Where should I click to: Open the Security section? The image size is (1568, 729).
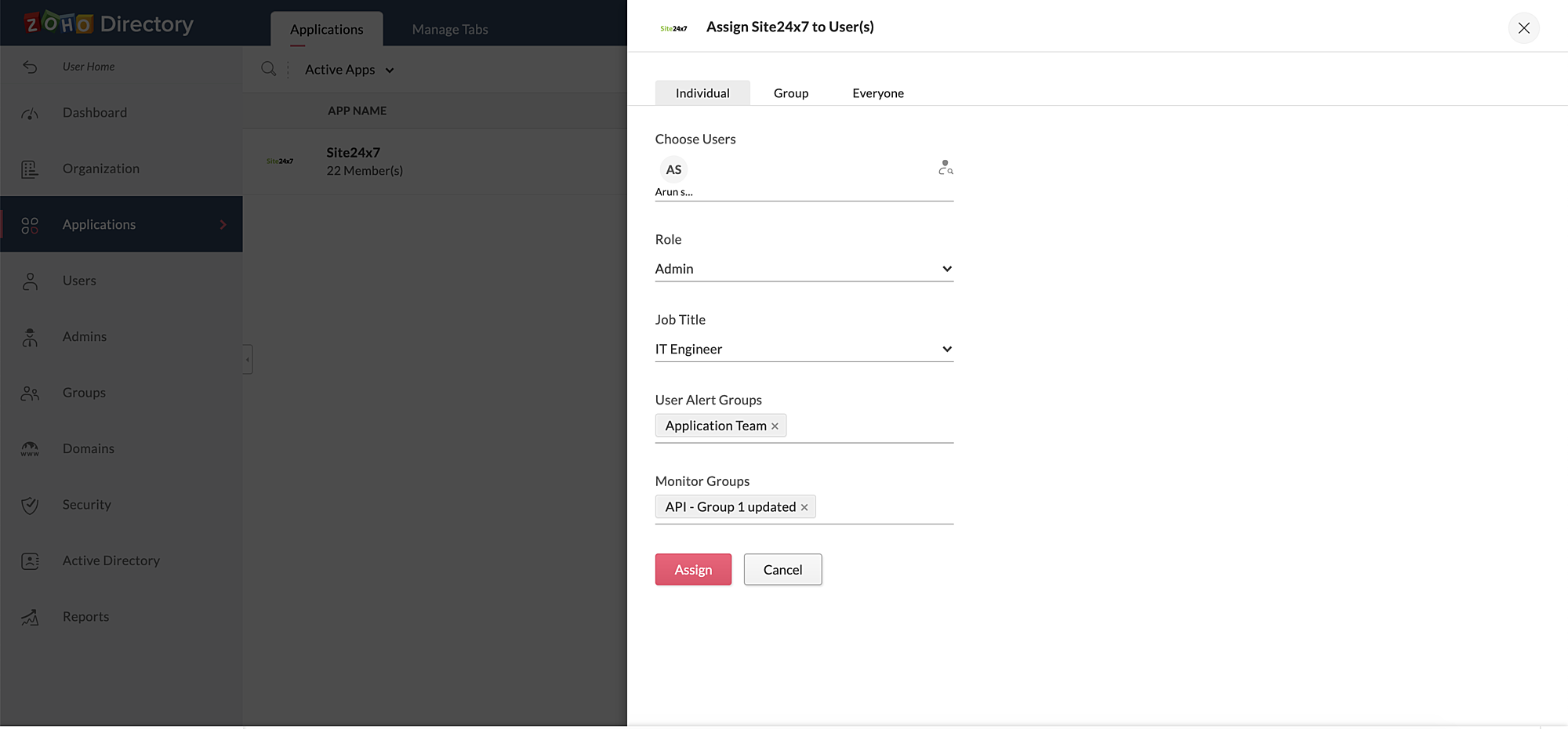[x=85, y=504]
